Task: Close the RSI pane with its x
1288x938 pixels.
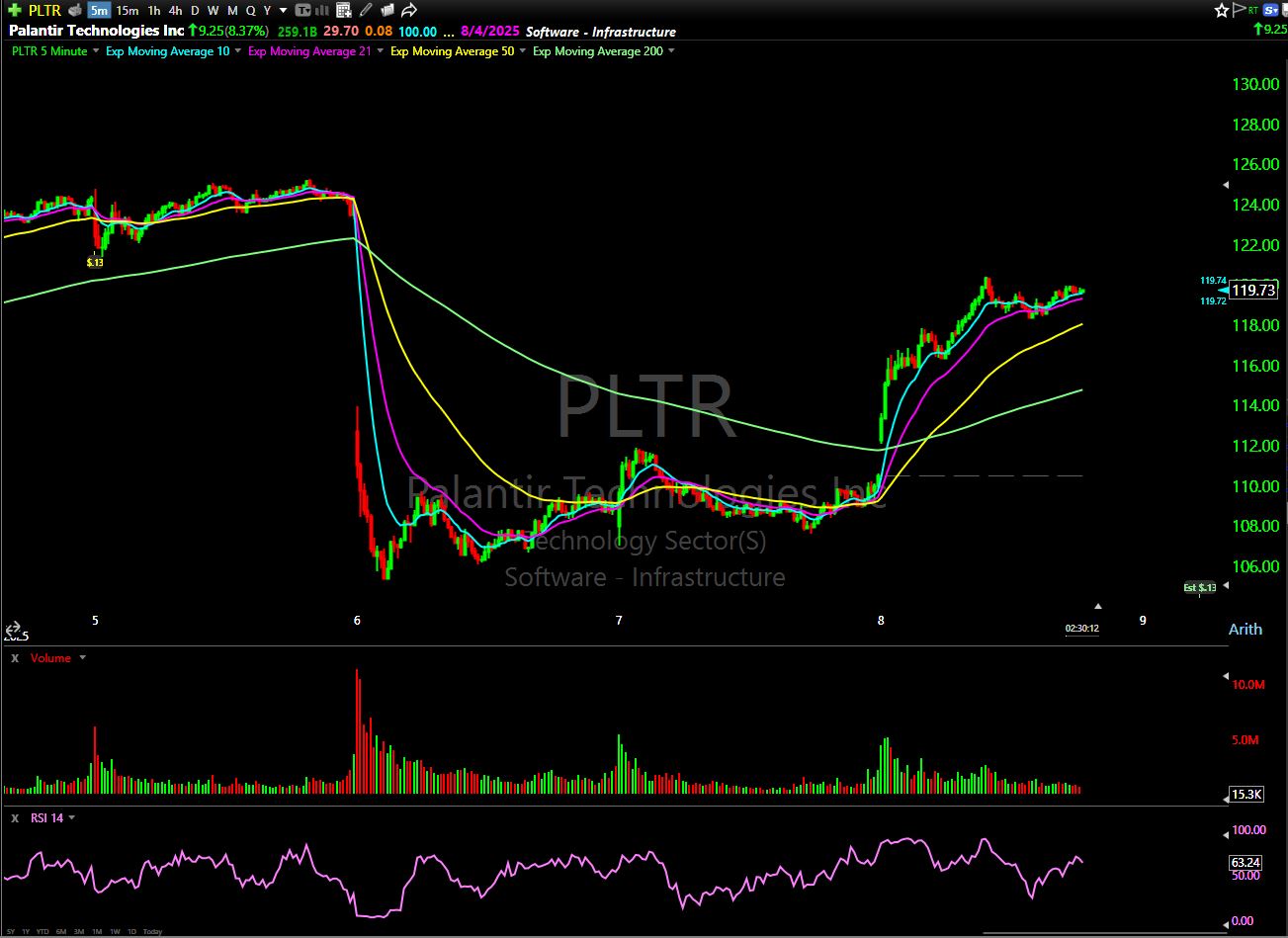Action: 15,817
